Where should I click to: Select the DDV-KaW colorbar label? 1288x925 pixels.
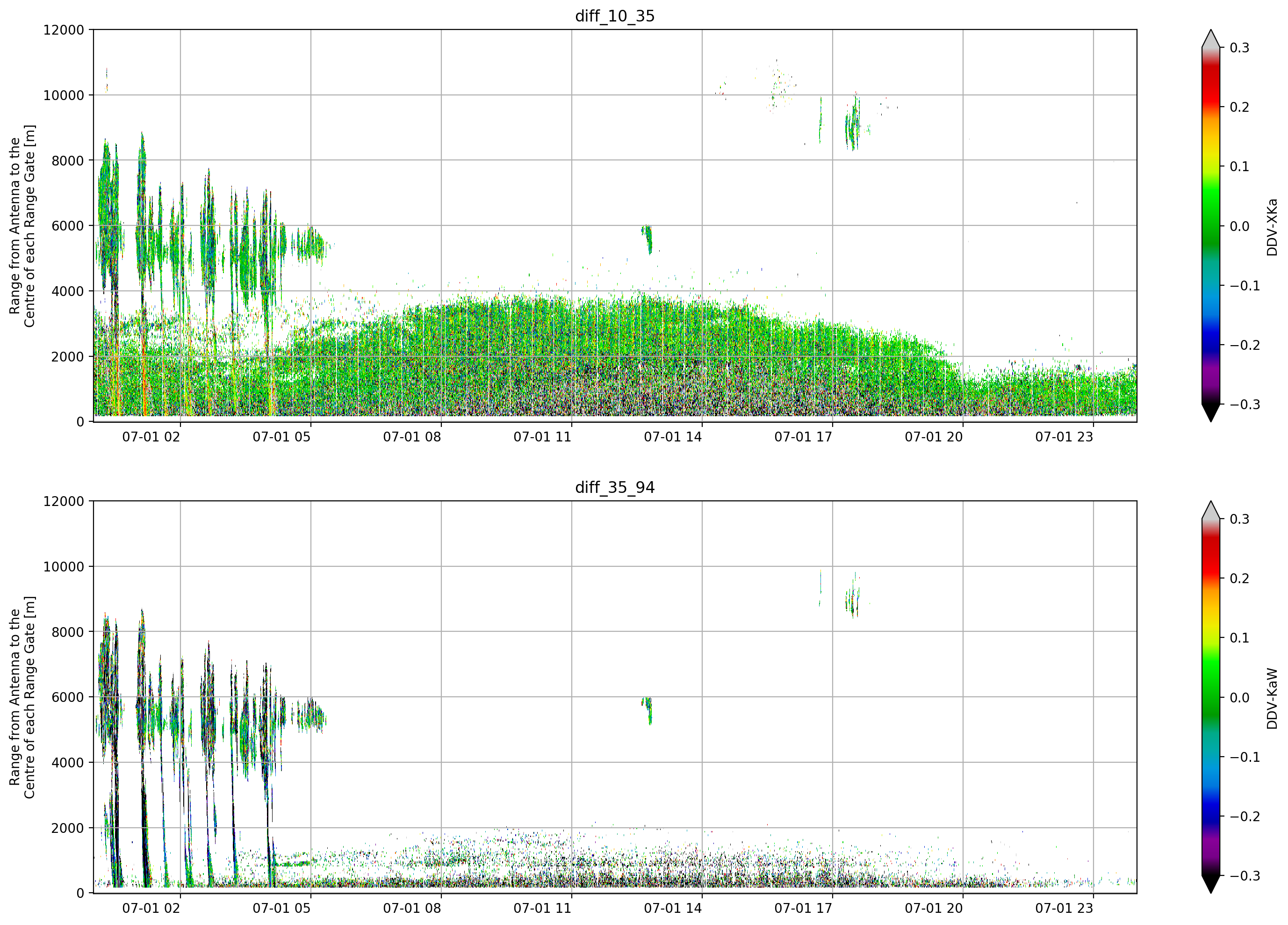click(1272, 698)
